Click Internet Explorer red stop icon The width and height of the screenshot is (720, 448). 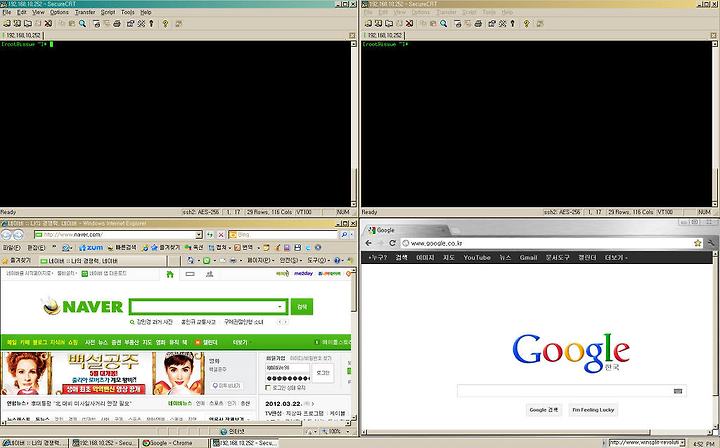pos(221,235)
